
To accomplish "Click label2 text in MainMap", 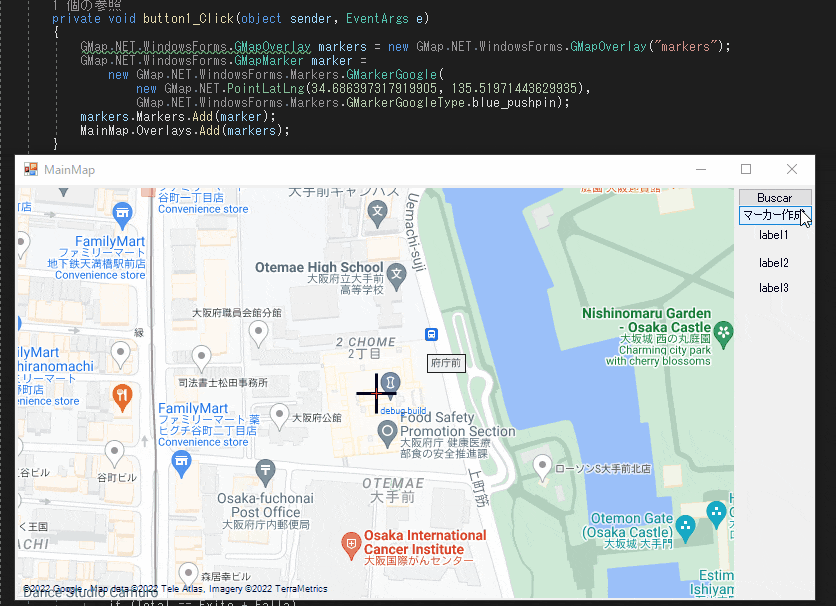I will point(774,263).
